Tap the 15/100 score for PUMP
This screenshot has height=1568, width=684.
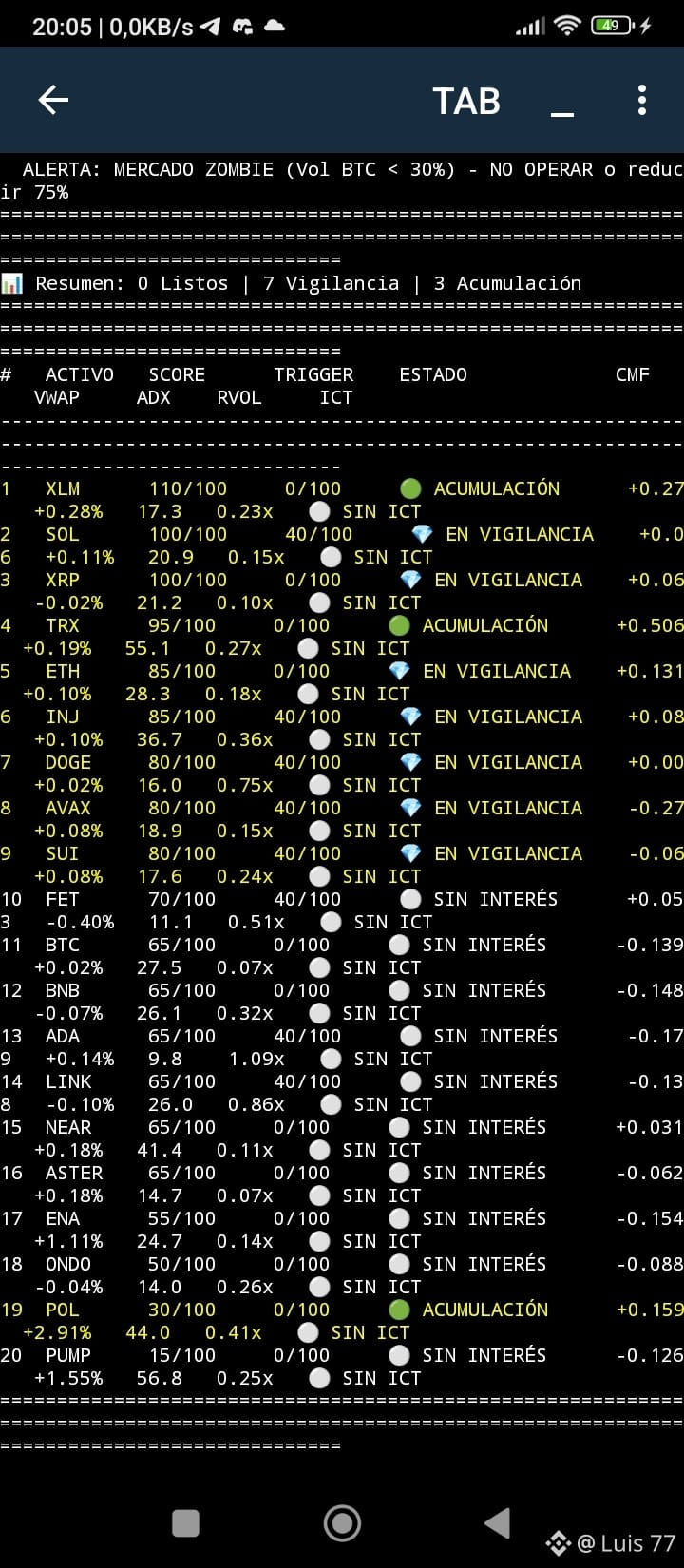coord(182,1356)
